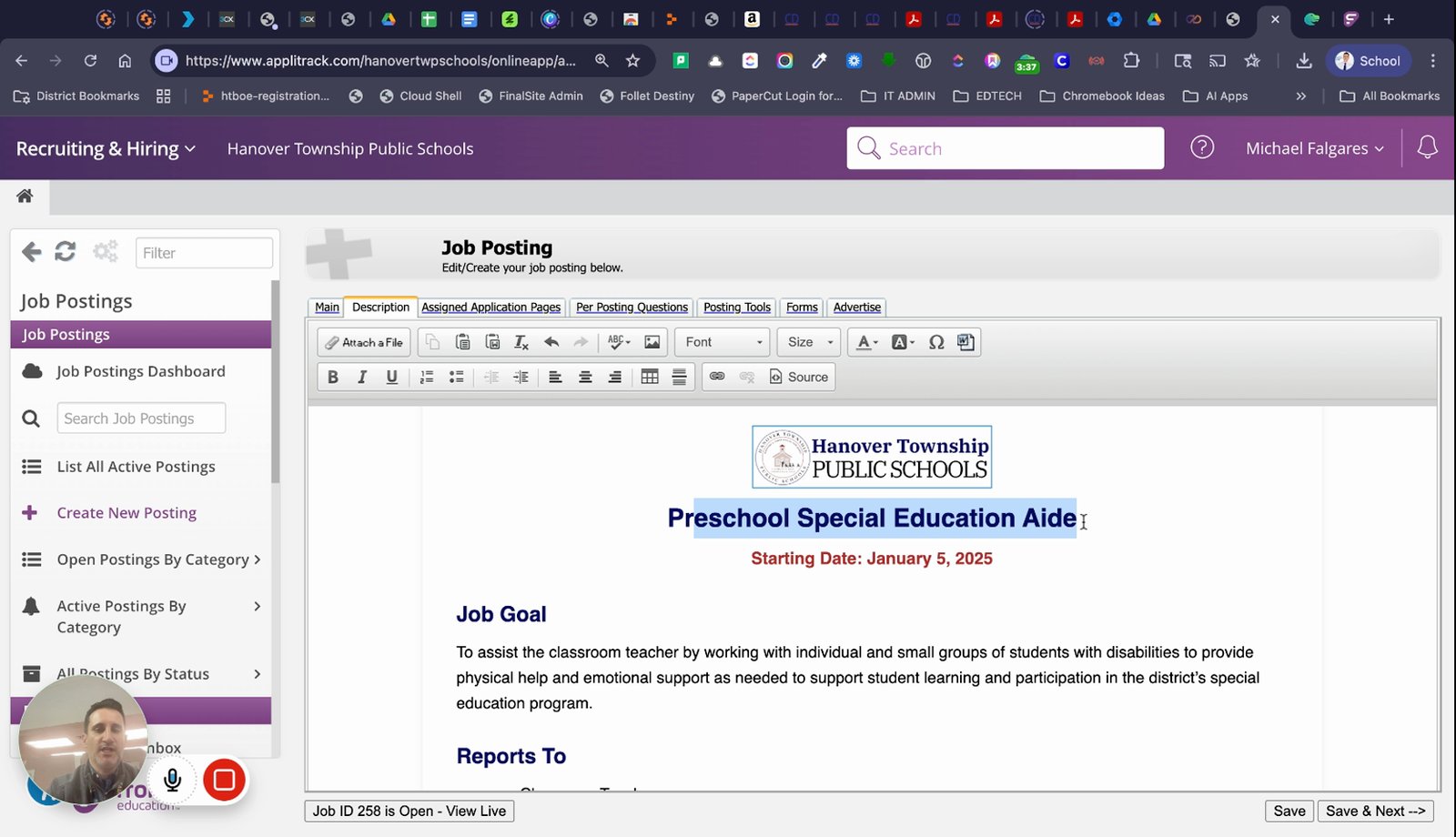This screenshot has width=1456, height=837.
Task: Open the Size dropdown
Action: pyautogui.click(x=809, y=342)
